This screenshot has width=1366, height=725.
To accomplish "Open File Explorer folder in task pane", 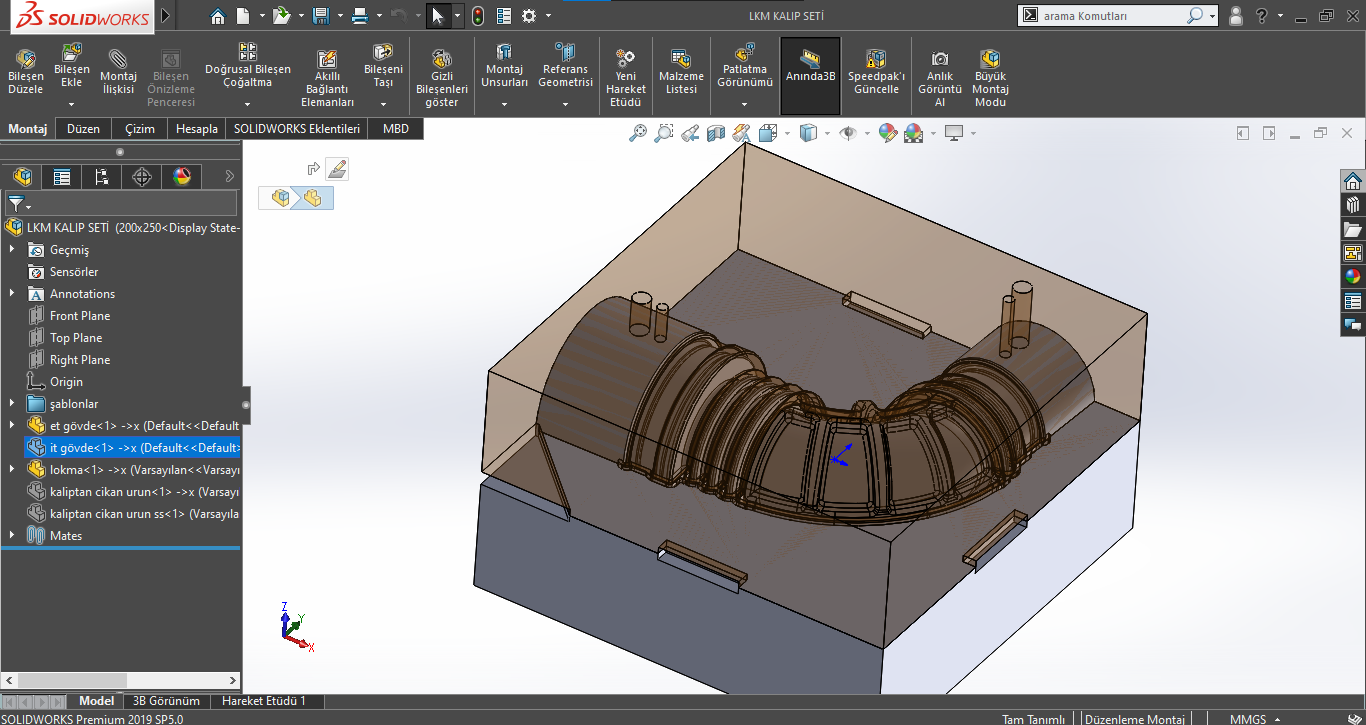I will pos(1353,229).
